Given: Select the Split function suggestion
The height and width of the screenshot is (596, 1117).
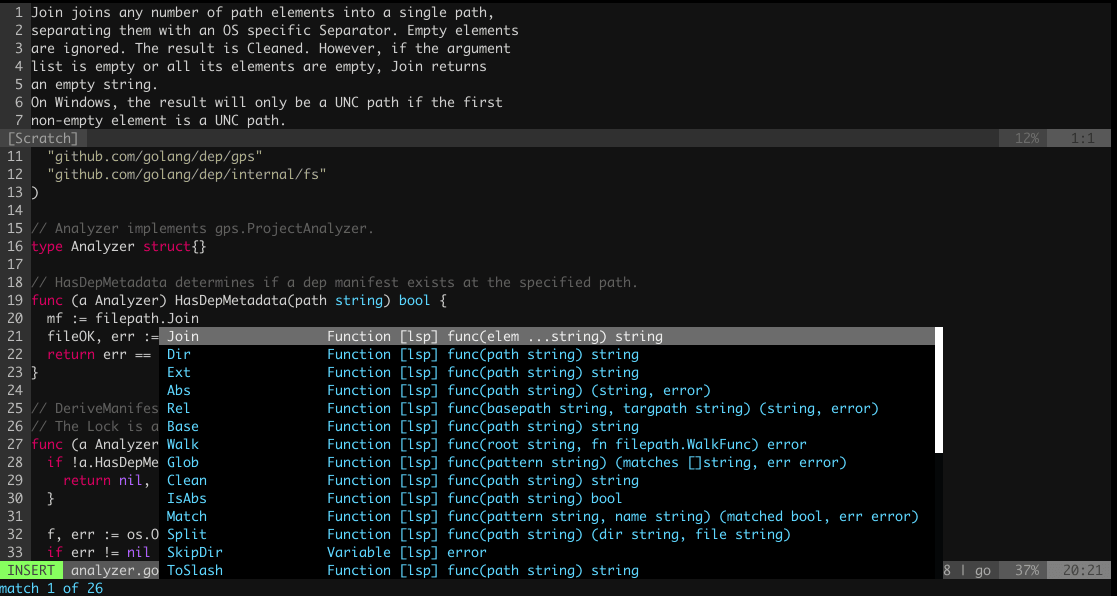Looking at the screenshot, I should coord(188,535).
